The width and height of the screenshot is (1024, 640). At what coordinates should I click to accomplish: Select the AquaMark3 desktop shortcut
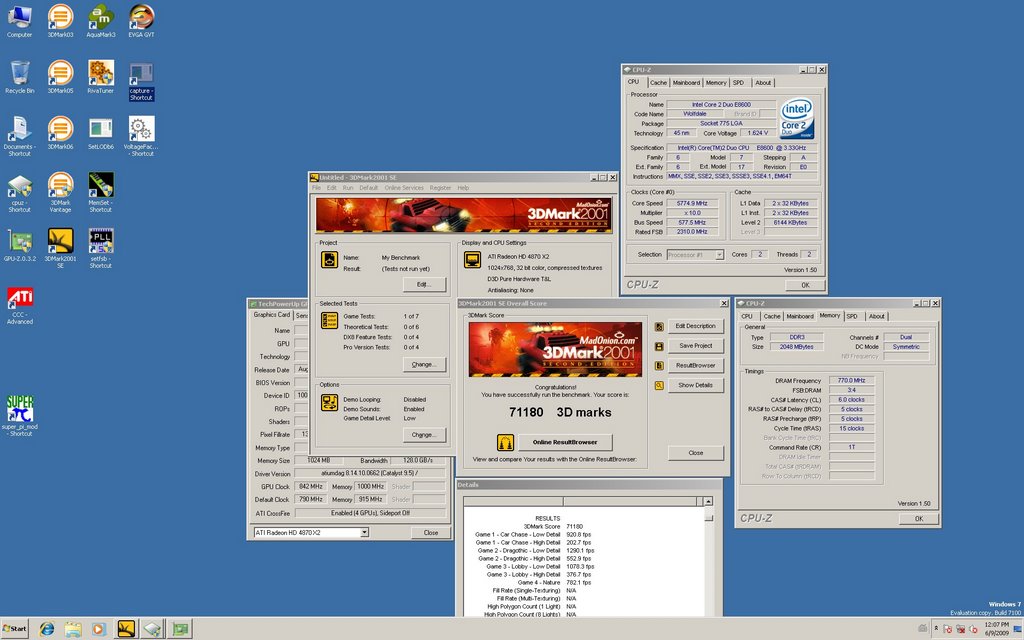tap(101, 21)
